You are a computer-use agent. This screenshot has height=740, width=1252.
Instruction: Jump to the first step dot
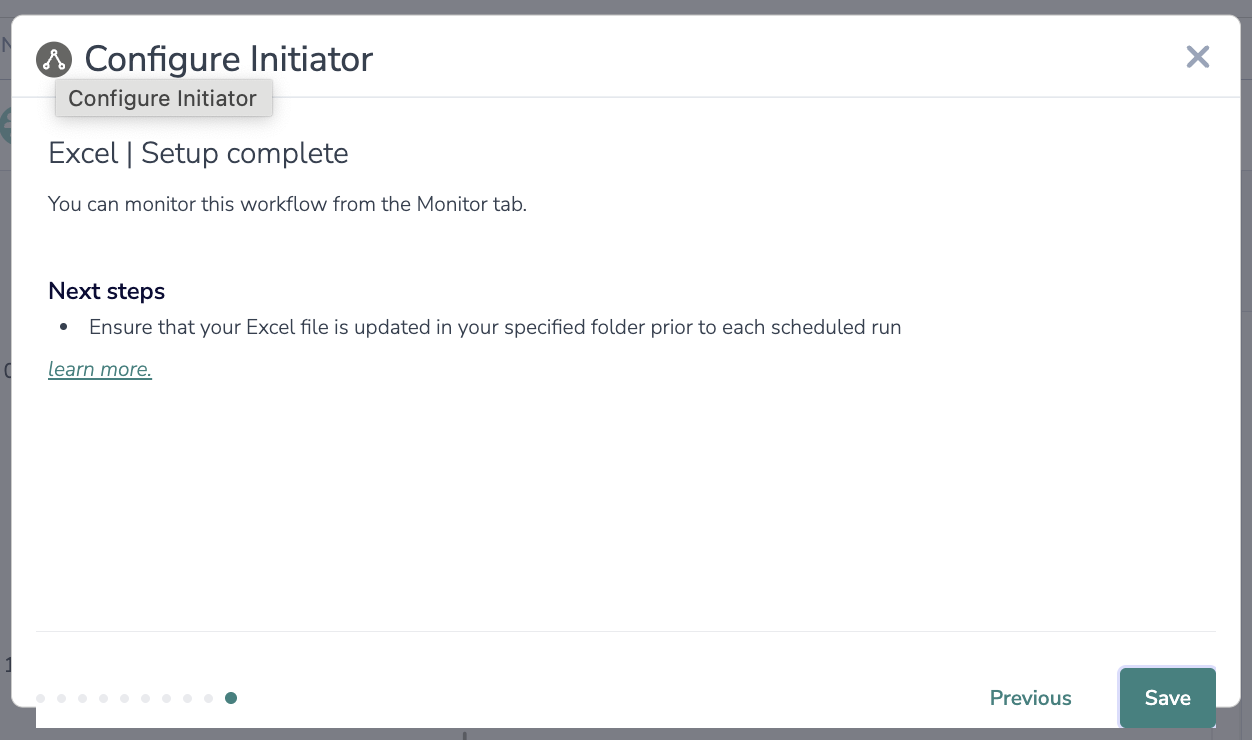tap(40, 698)
